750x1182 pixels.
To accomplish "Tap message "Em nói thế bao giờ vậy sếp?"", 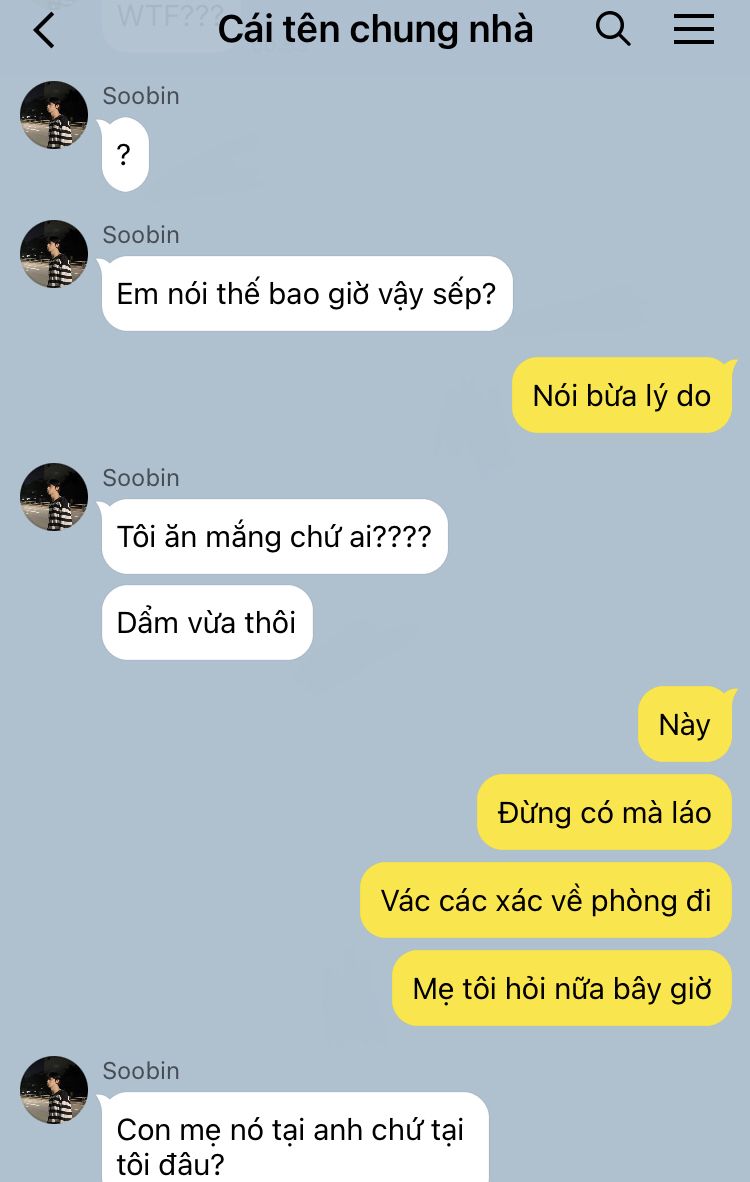I will [x=307, y=293].
